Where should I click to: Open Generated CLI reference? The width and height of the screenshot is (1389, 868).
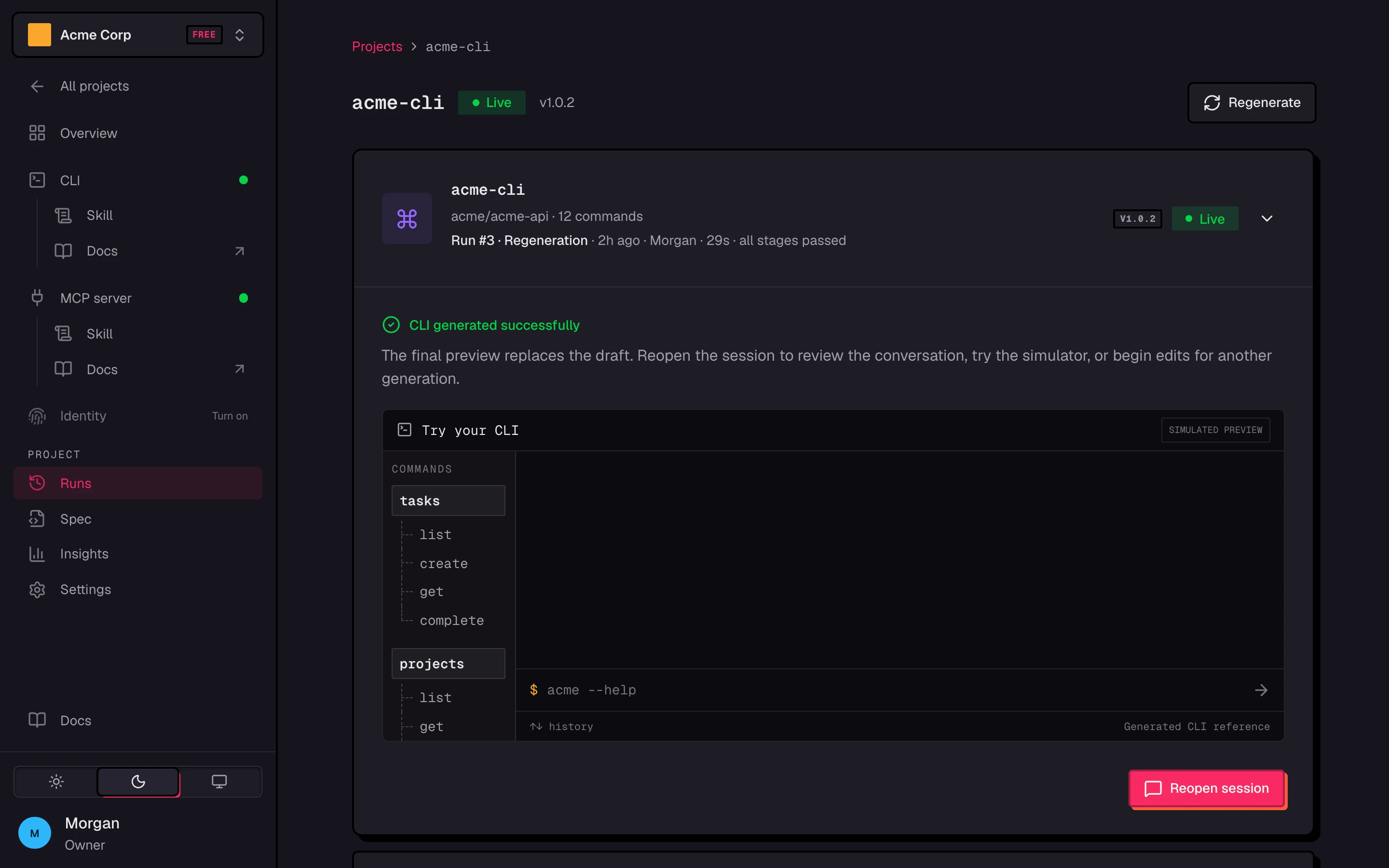1196,726
